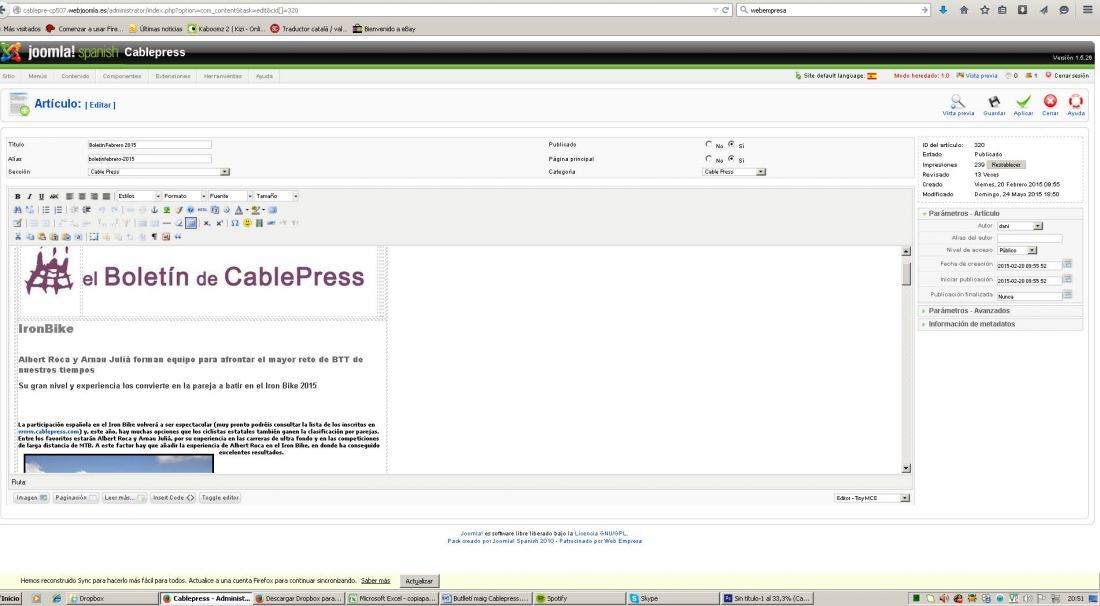Open the Fuente font dropdown
Screen dimensions: 1100x606
[x=229, y=196]
